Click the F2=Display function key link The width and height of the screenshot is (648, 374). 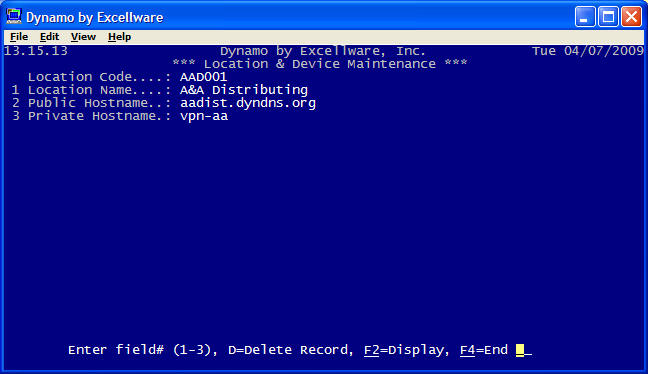(406, 350)
